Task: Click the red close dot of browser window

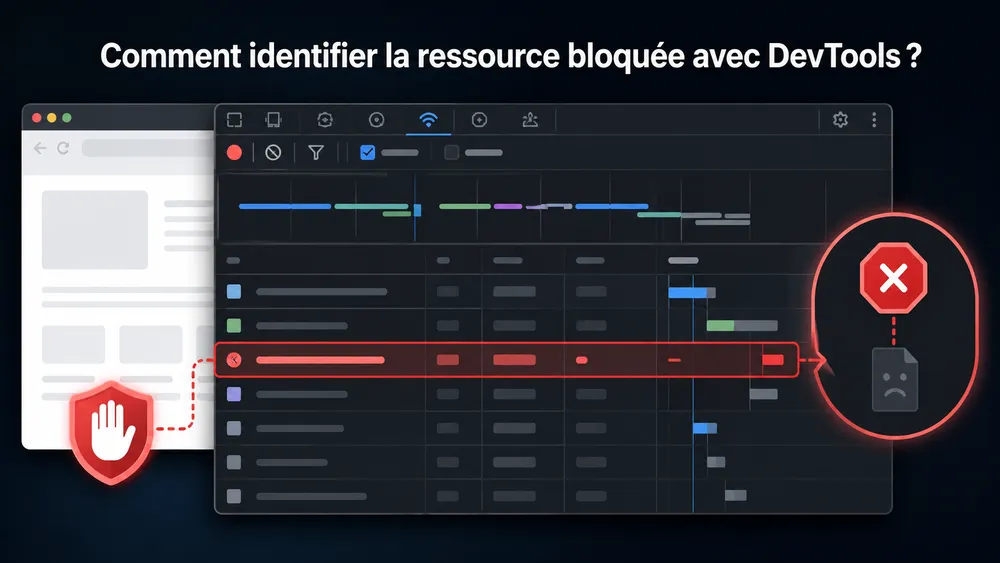Action: [x=36, y=118]
